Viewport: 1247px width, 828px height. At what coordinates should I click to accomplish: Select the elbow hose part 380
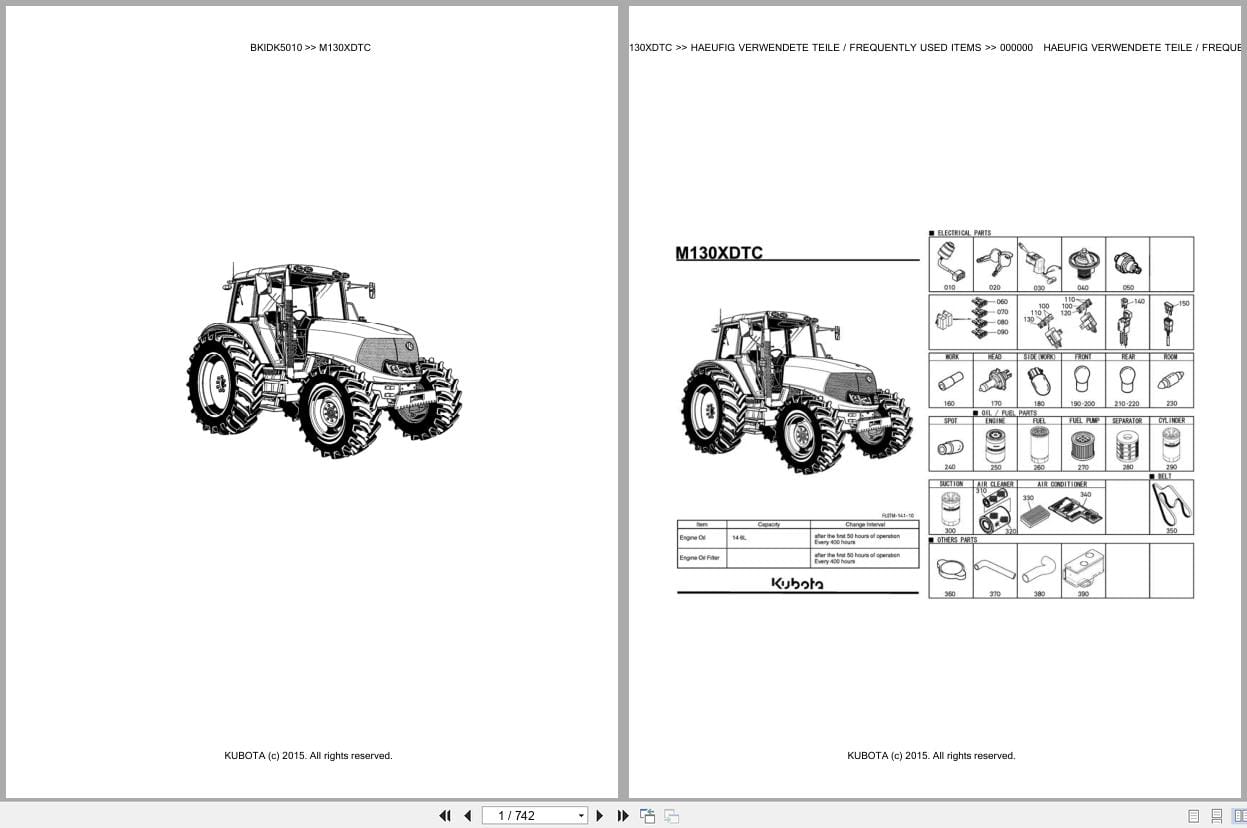[x=1039, y=571]
